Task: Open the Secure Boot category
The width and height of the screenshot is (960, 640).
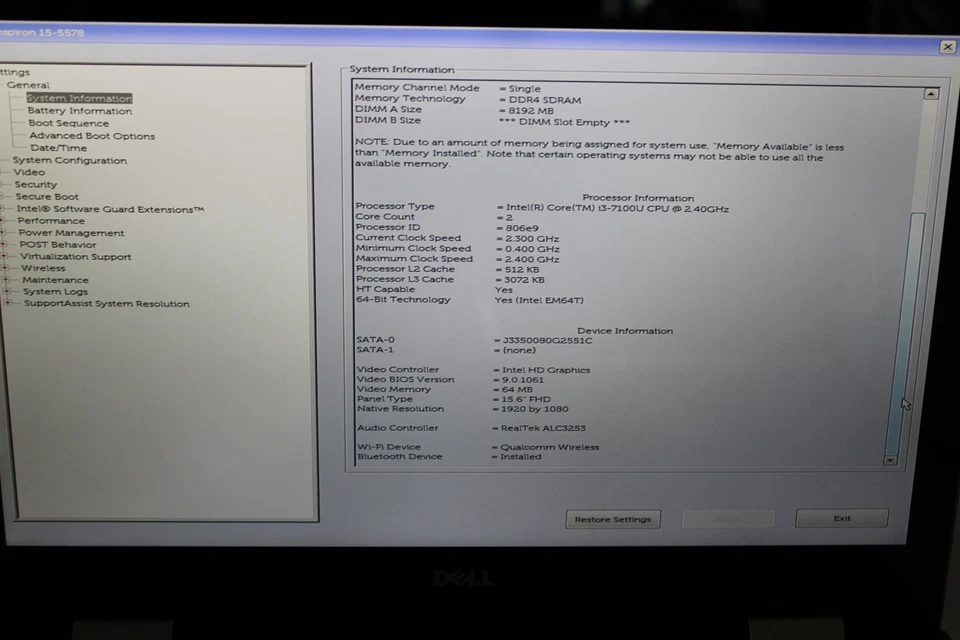Action: click(x=47, y=197)
